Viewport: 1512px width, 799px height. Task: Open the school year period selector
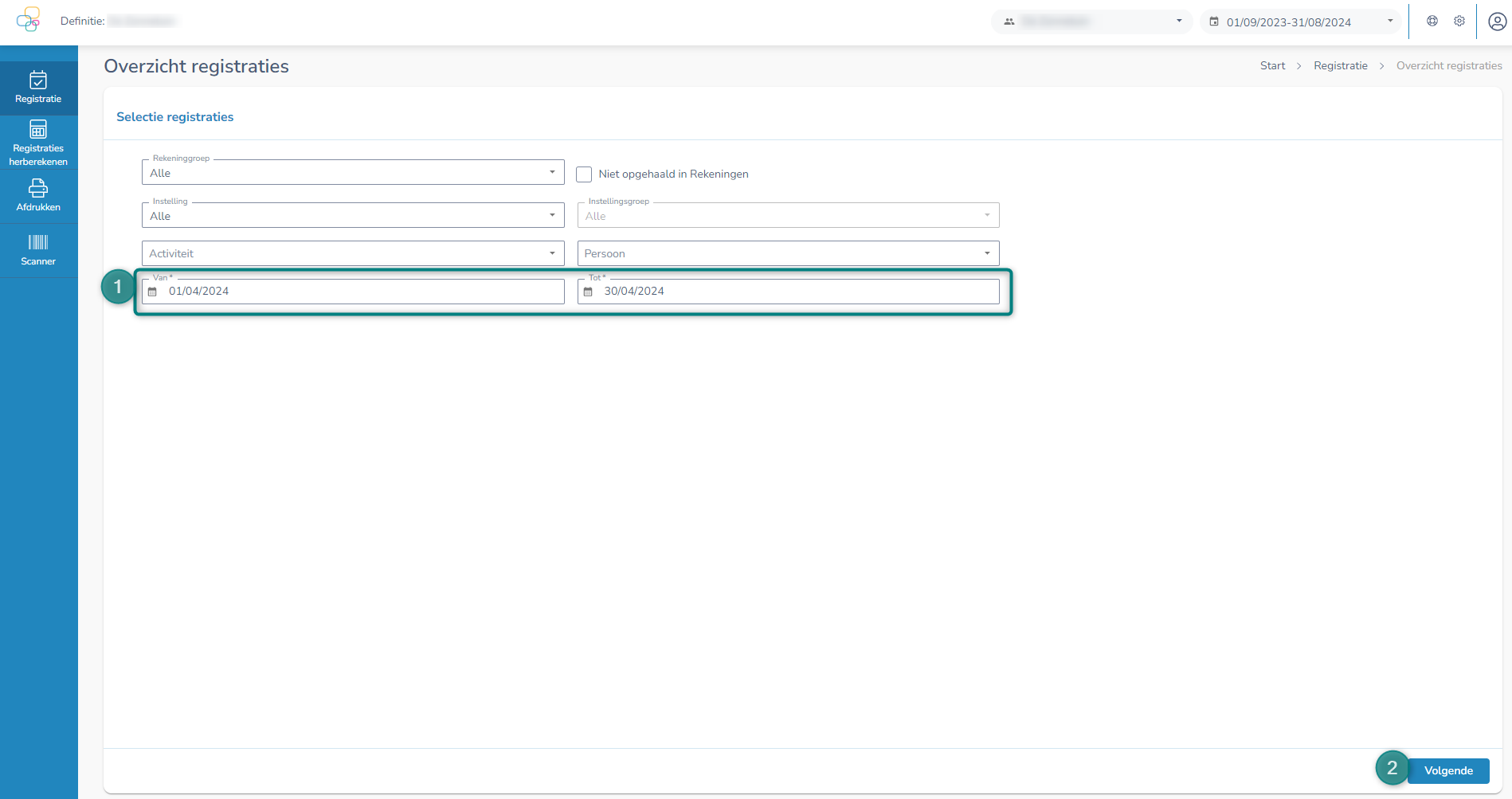coord(1300,22)
